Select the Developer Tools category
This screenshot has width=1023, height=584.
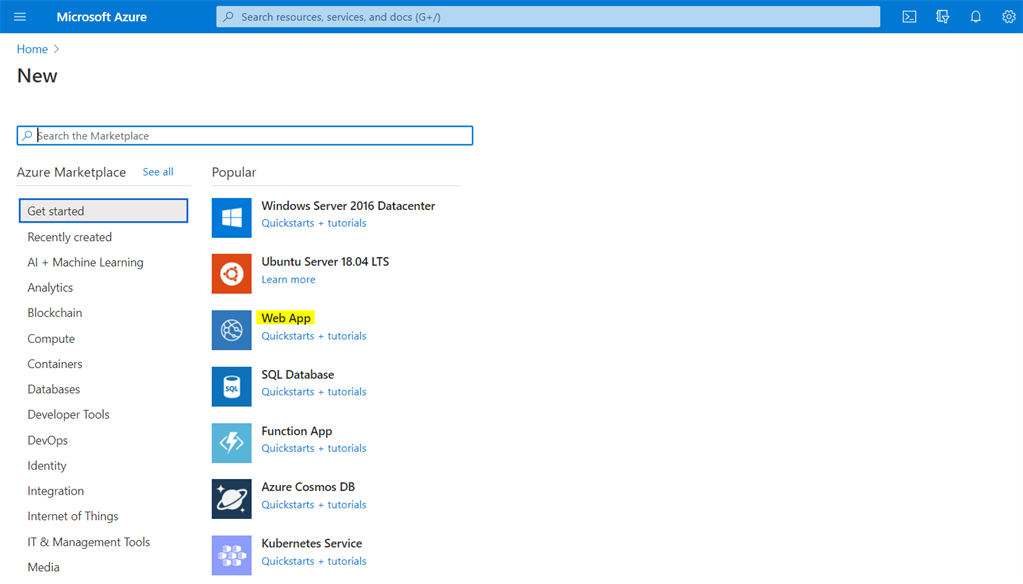point(69,415)
